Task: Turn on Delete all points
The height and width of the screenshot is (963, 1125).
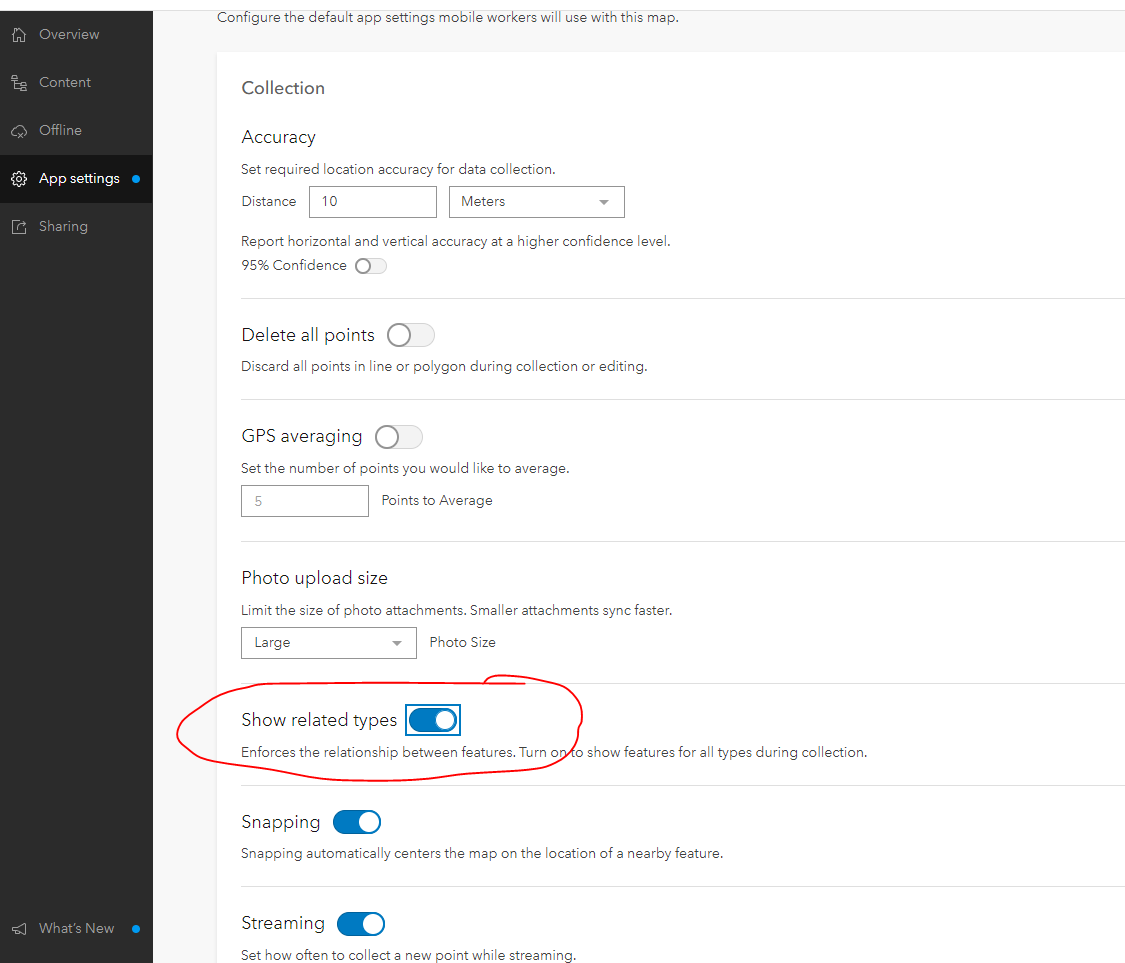Action: pos(410,335)
